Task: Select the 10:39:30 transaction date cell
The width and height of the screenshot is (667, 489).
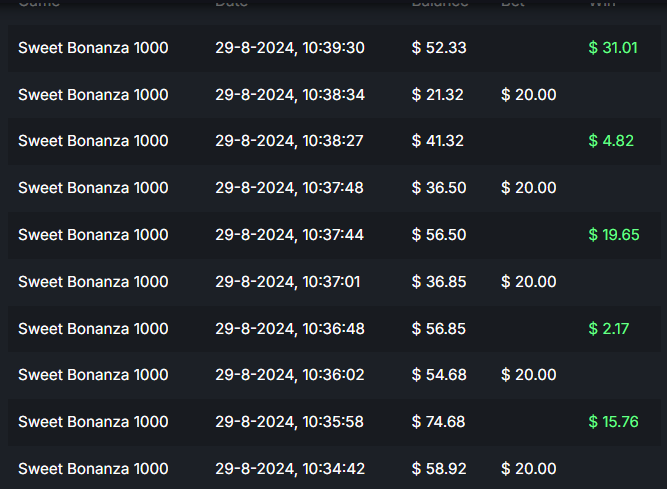Action: coord(289,48)
